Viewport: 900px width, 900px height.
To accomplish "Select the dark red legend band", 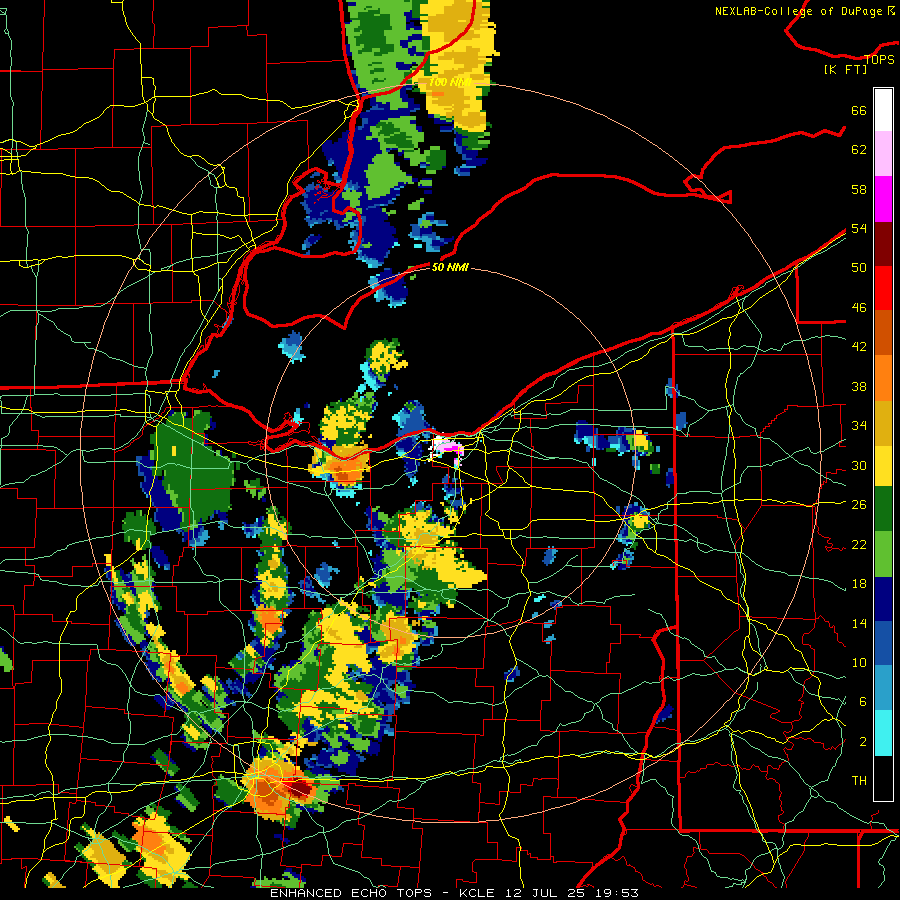I will click(883, 243).
